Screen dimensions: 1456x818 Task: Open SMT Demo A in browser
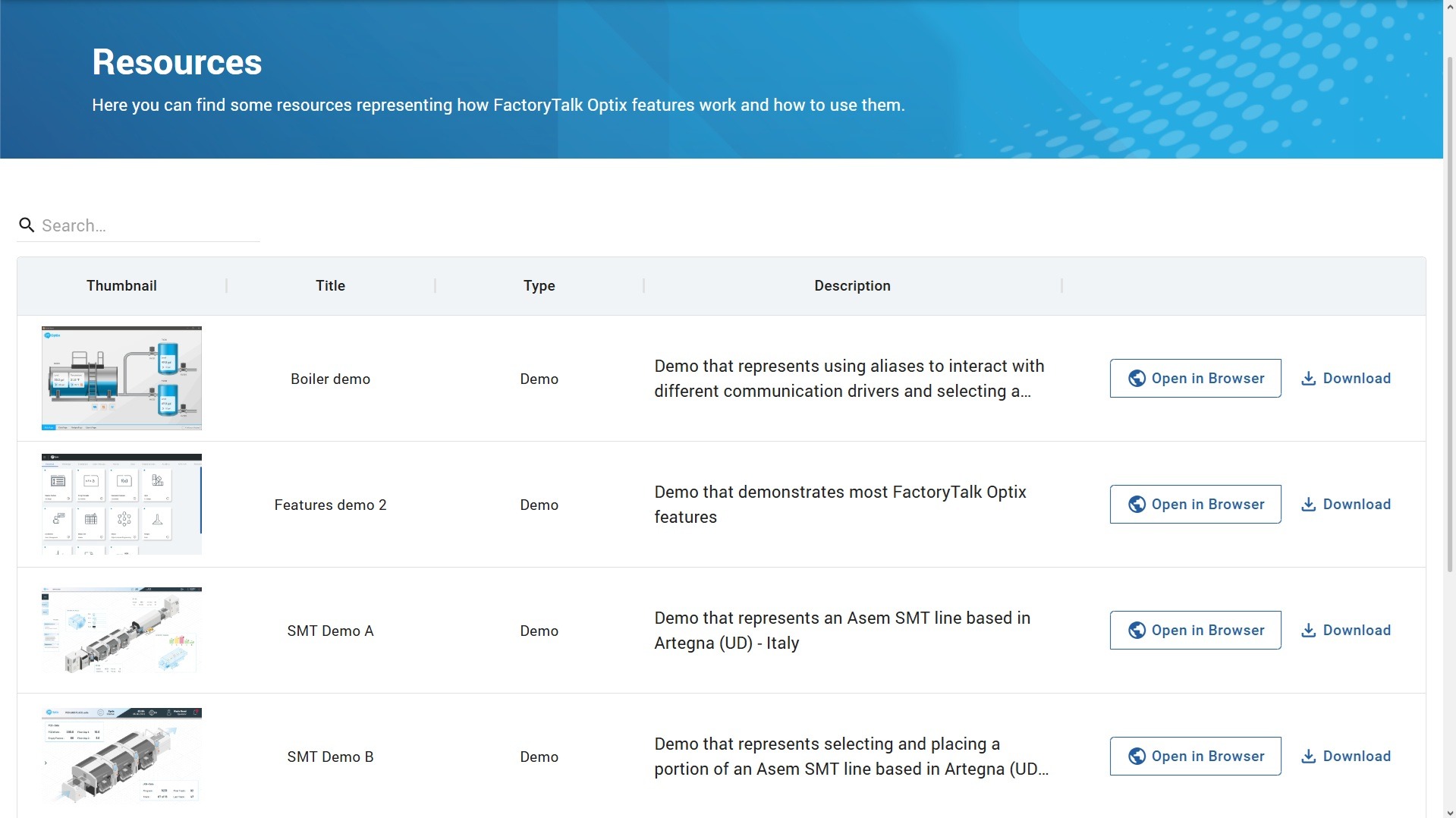click(1195, 630)
